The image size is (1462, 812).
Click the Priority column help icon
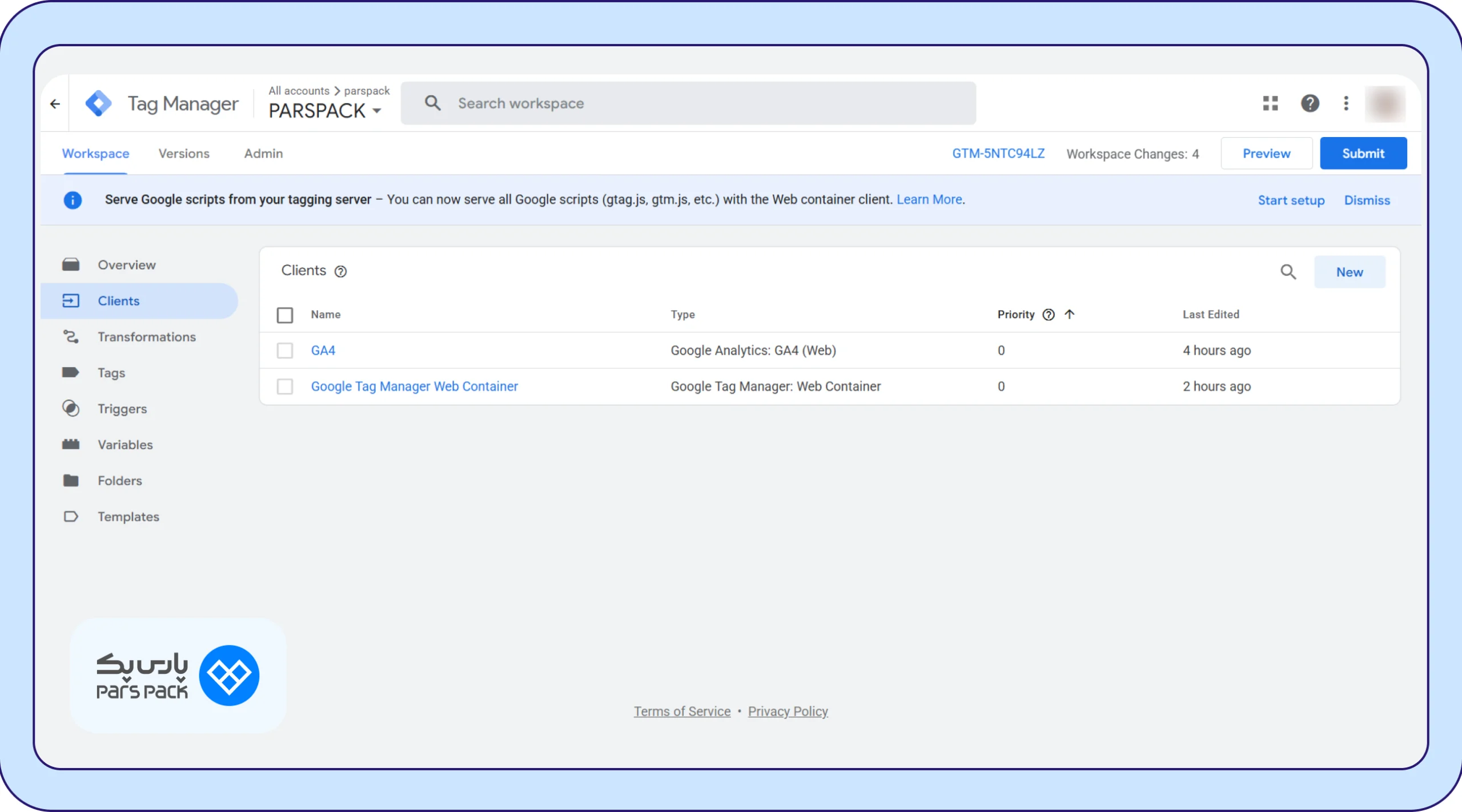click(x=1049, y=315)
